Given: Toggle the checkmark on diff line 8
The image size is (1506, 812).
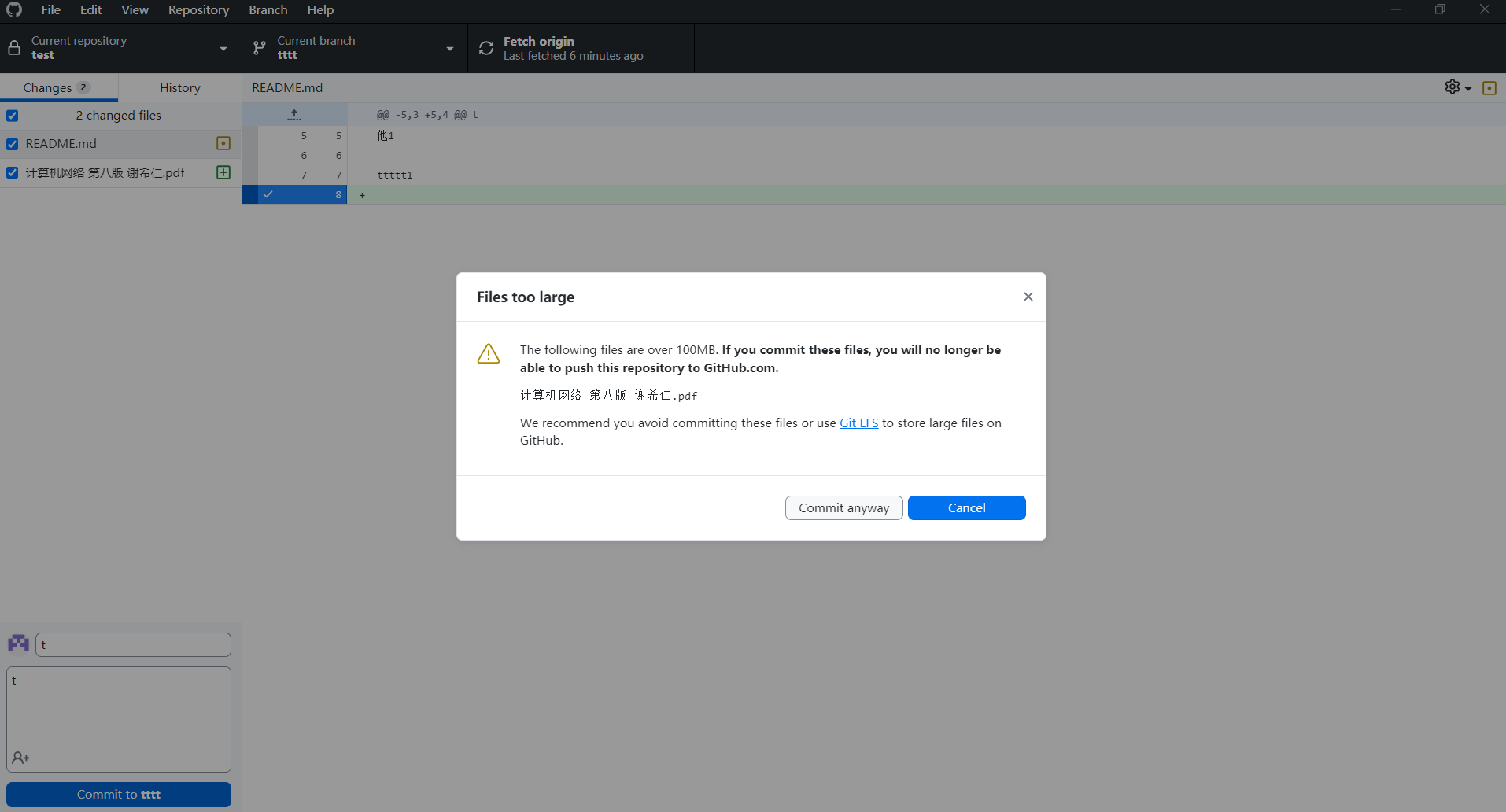Looking at the screenshot, I should tap(268, 194).
